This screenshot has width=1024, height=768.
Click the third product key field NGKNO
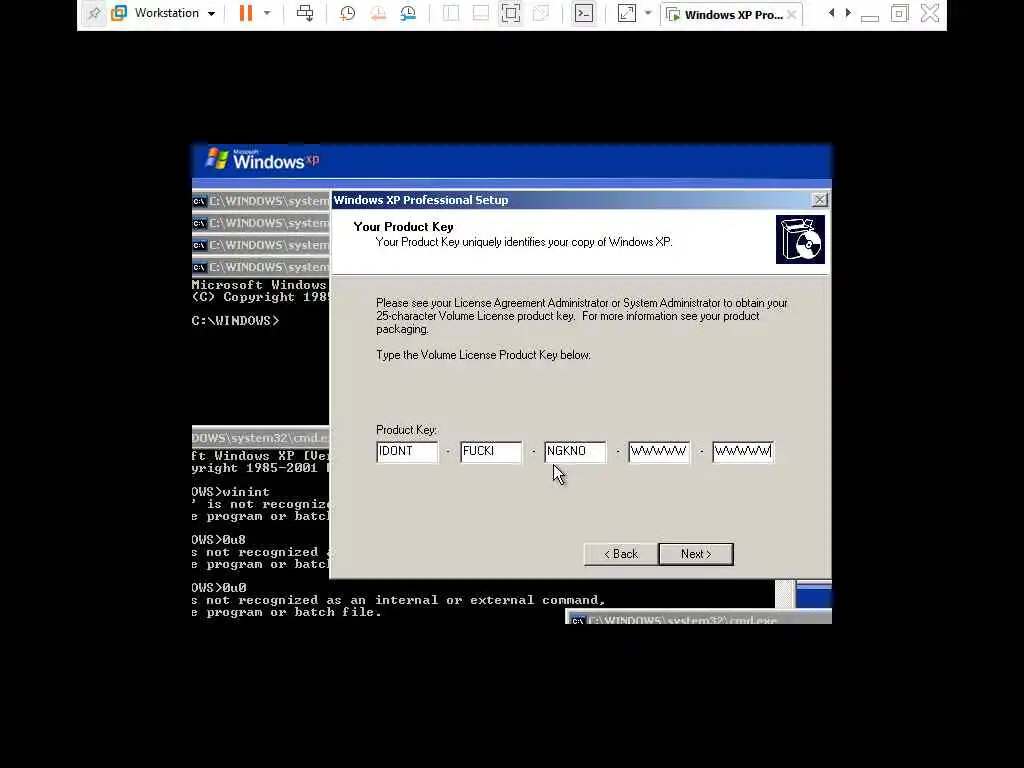[575, 451]
